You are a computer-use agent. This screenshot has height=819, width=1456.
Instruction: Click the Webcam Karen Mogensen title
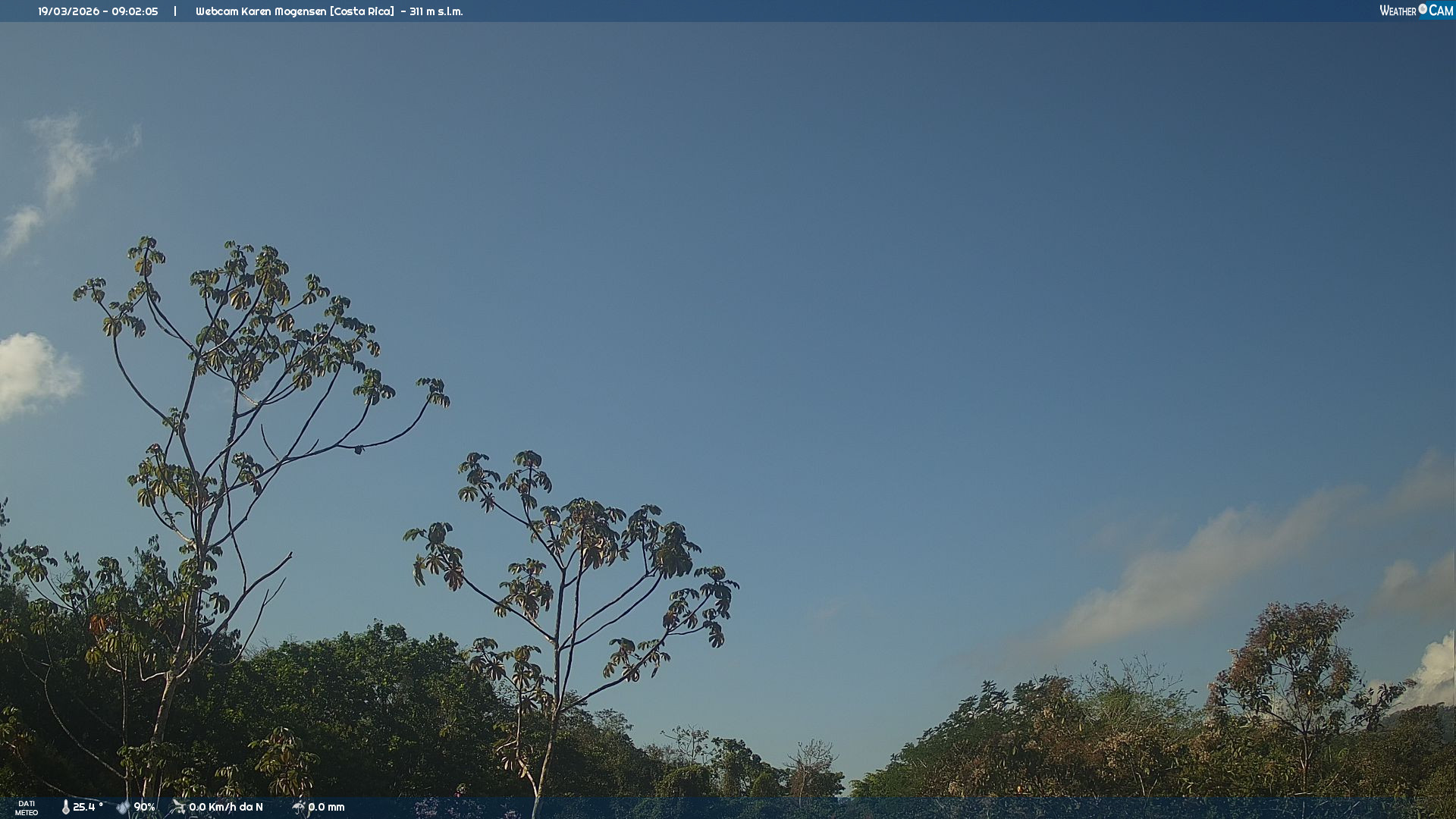click(261, 11)
